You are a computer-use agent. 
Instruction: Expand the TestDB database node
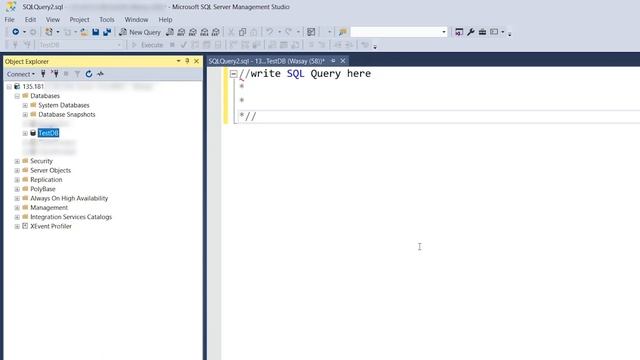point(25,133)
